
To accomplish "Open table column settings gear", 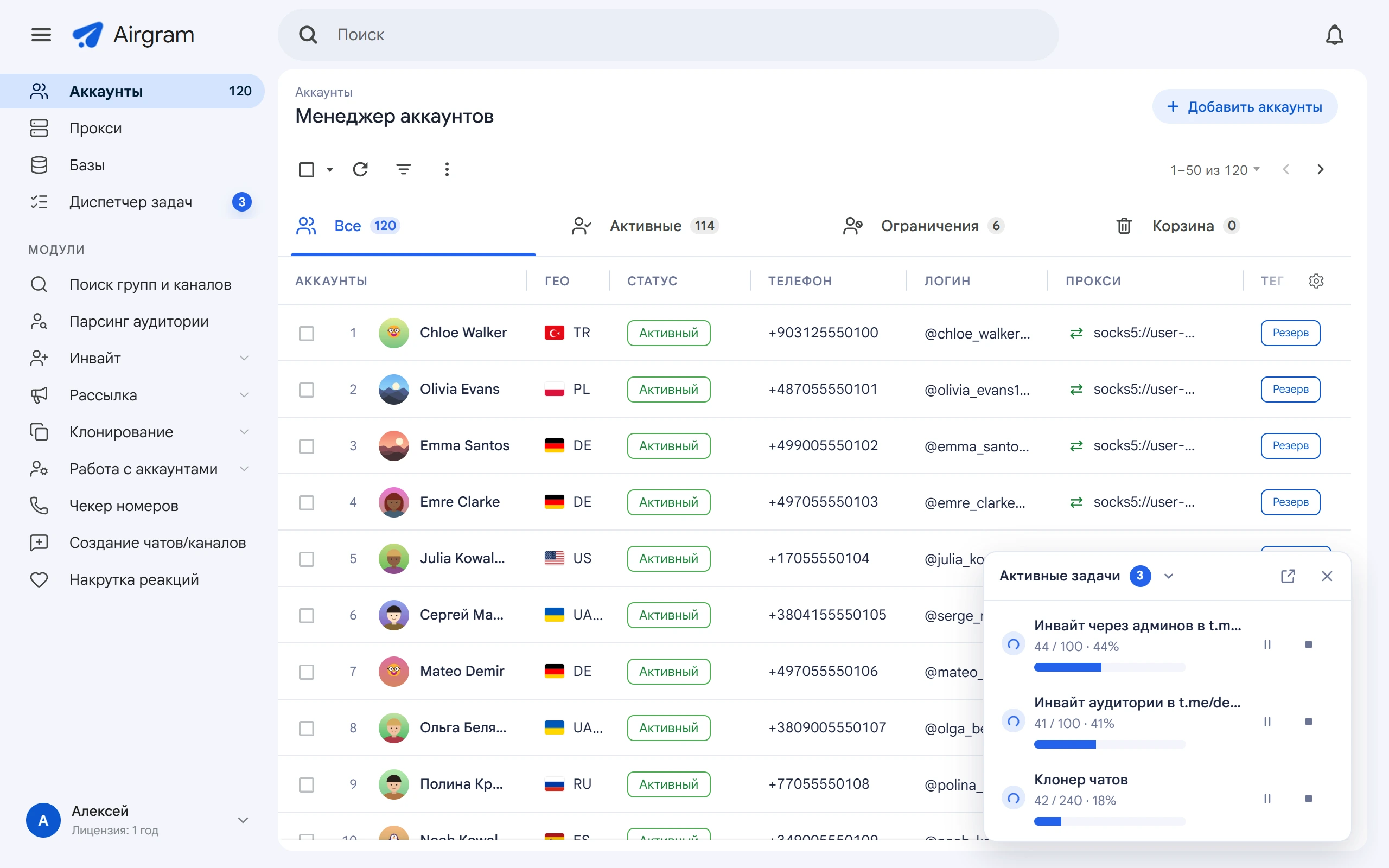I will tap(1316, 280).
